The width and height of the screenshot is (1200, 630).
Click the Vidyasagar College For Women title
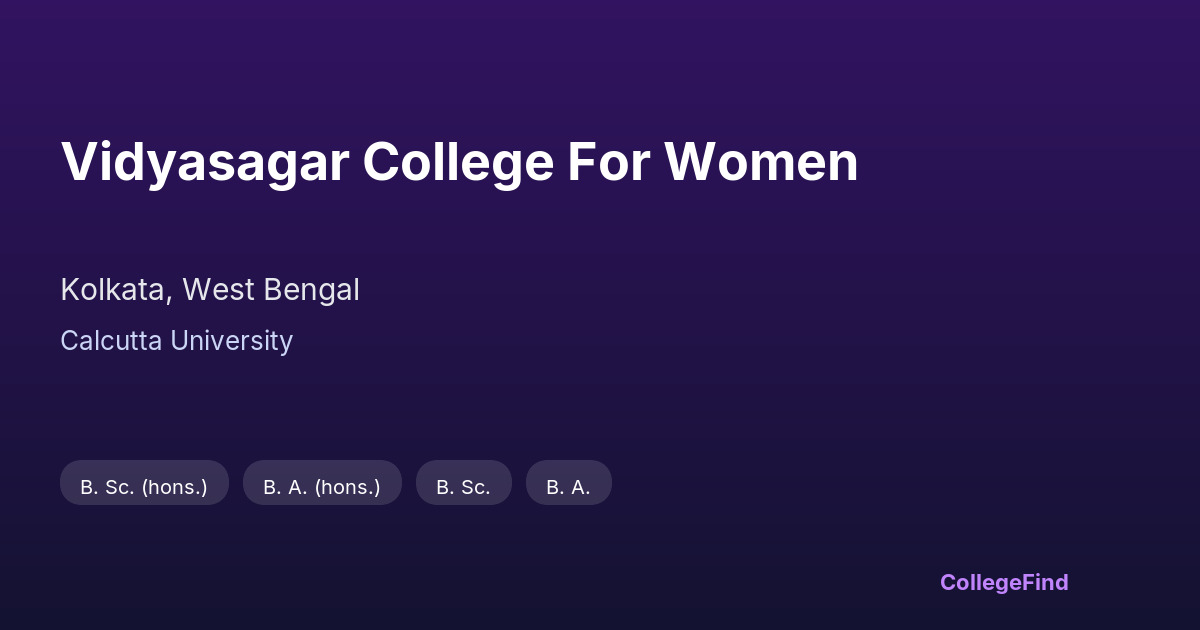pyautogui.click(x=459, y=162)
